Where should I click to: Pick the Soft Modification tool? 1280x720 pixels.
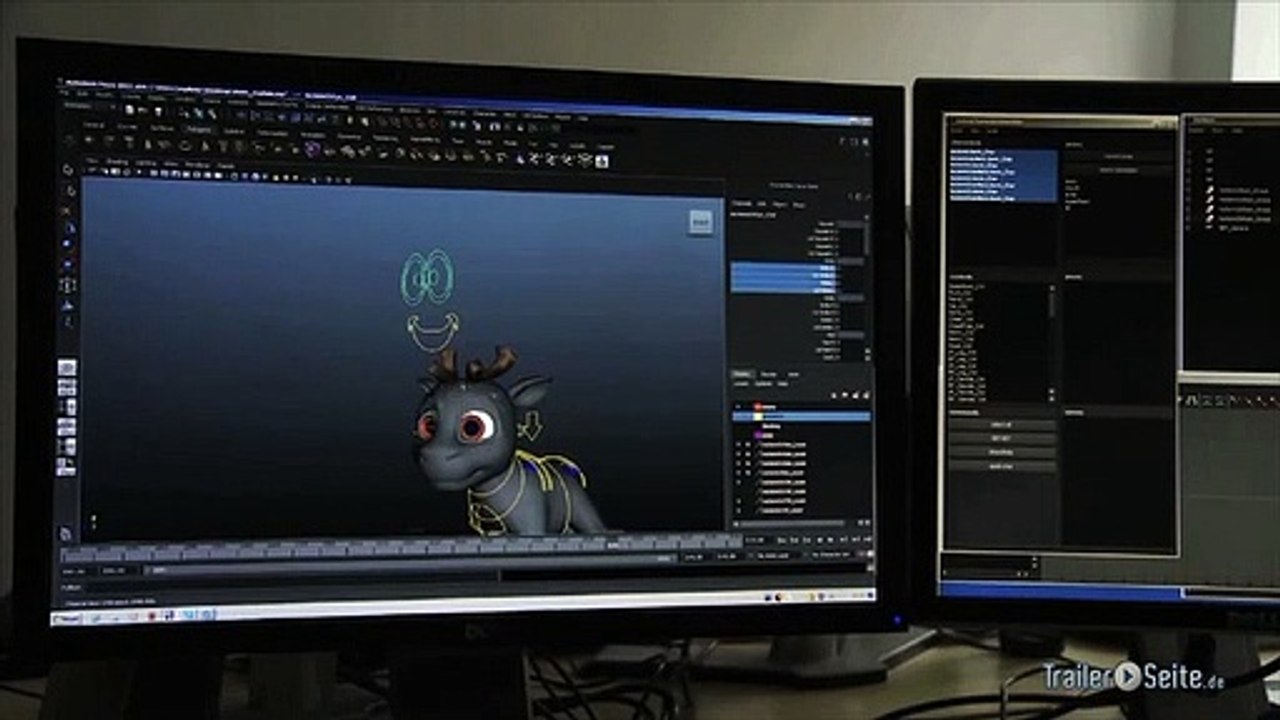click(68, 304)
